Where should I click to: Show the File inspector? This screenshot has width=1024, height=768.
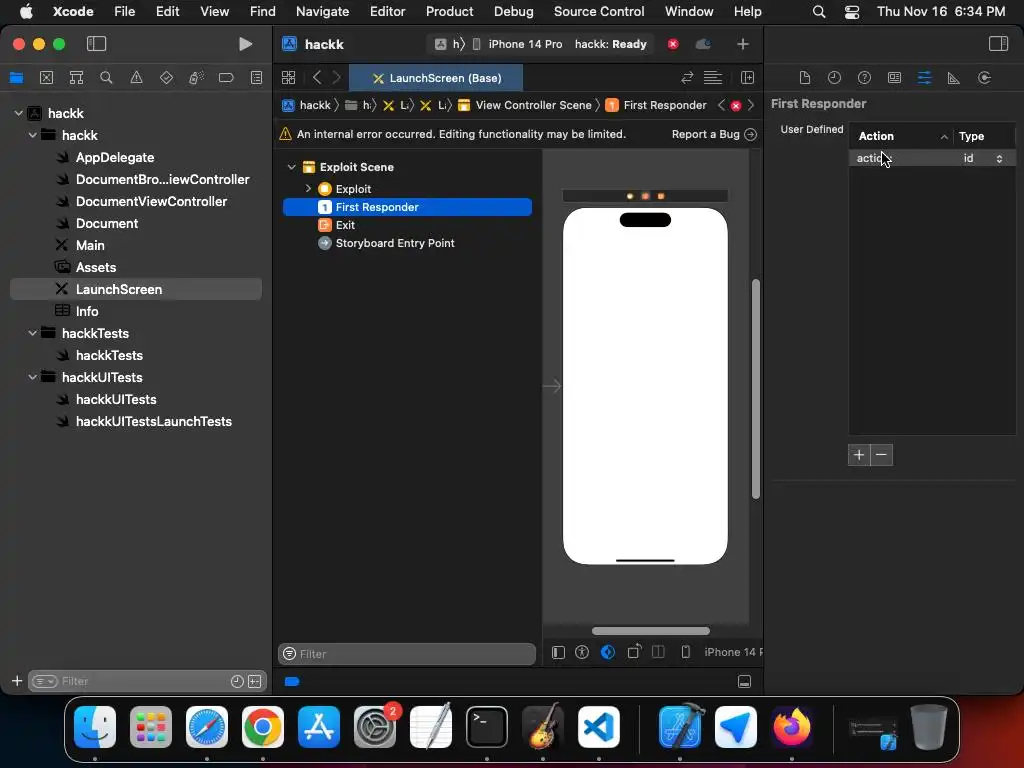click(x=805, y=78)
